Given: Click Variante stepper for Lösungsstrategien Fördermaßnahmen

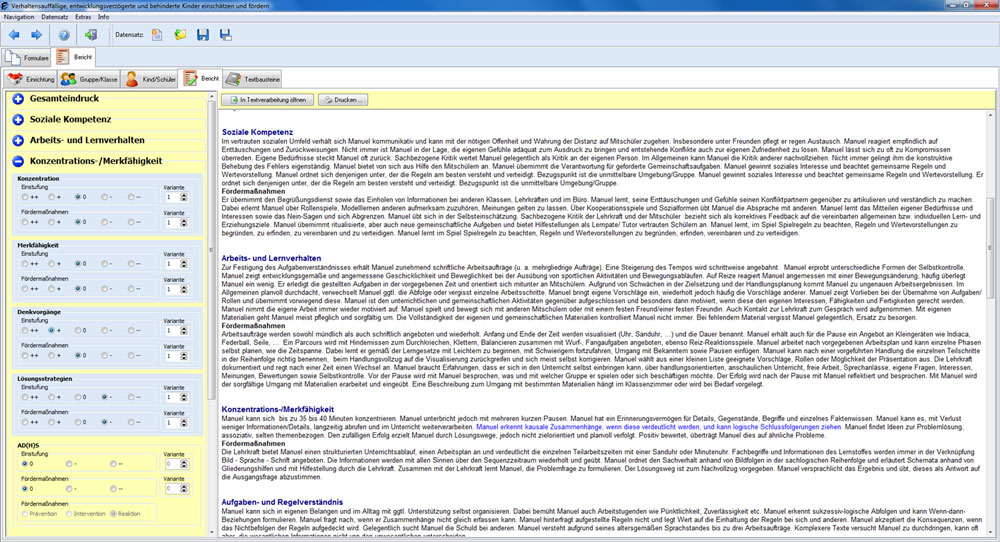Looking at the screenshot, I should [x=184, y=423].
